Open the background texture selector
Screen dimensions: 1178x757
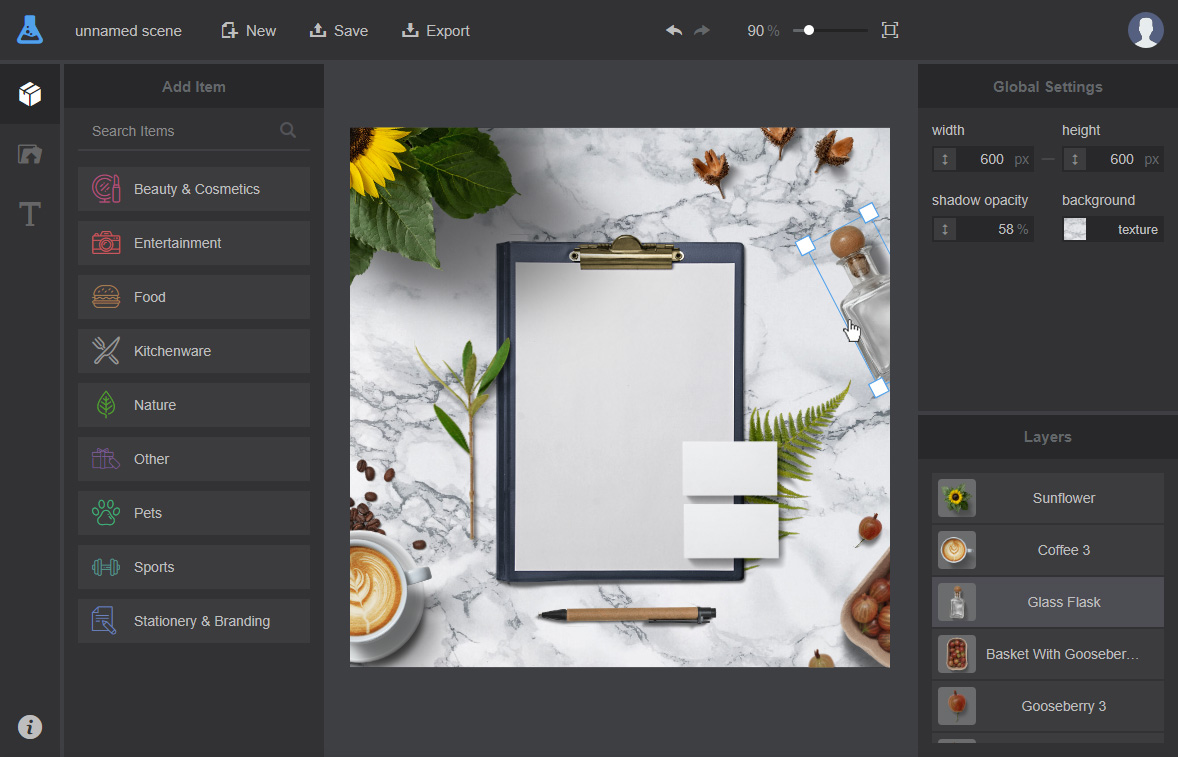coord(1112,229)
